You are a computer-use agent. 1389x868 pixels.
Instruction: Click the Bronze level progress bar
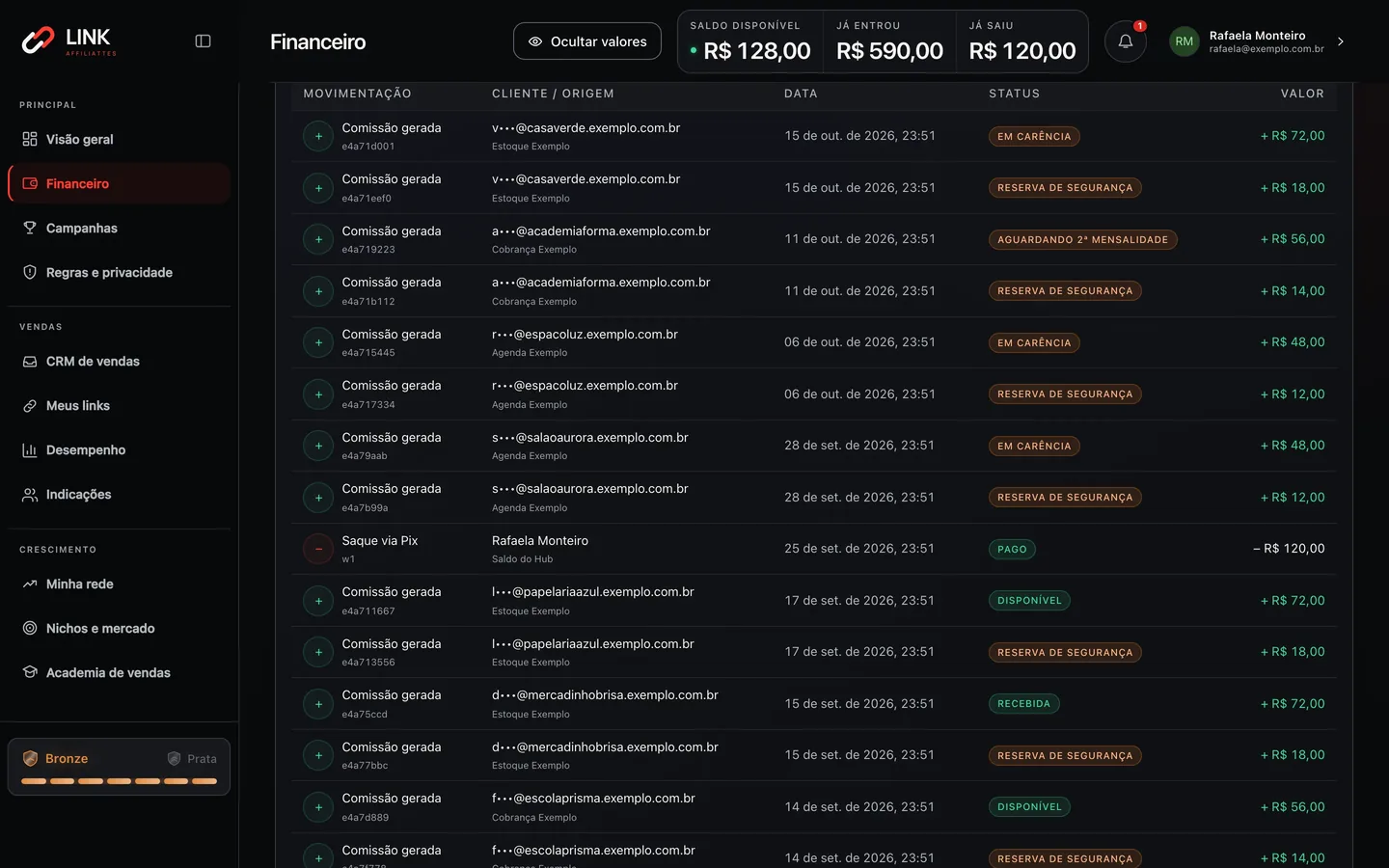(119, 781)
